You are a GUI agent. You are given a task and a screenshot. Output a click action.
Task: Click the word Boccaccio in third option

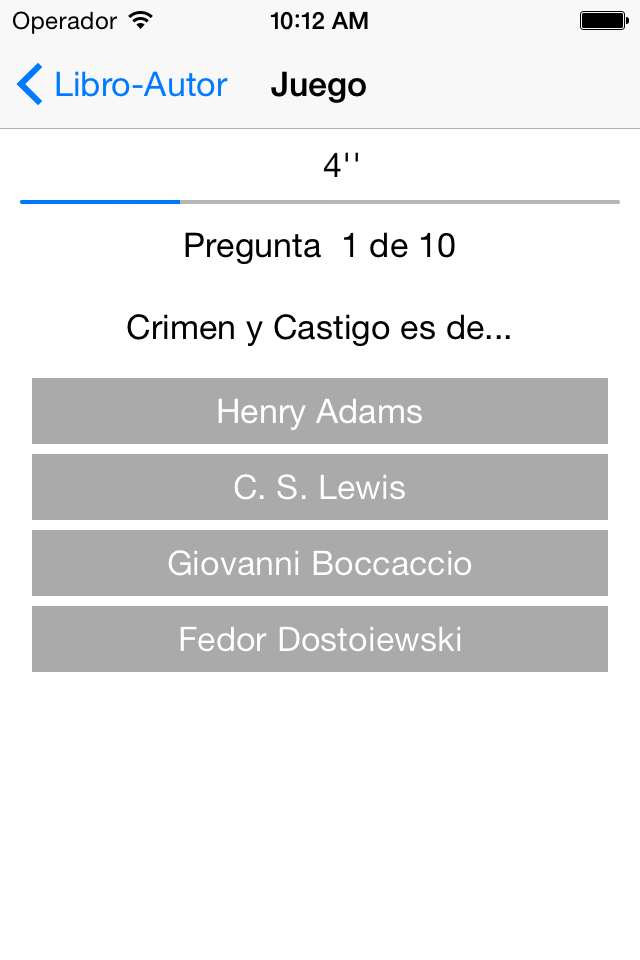392,563
